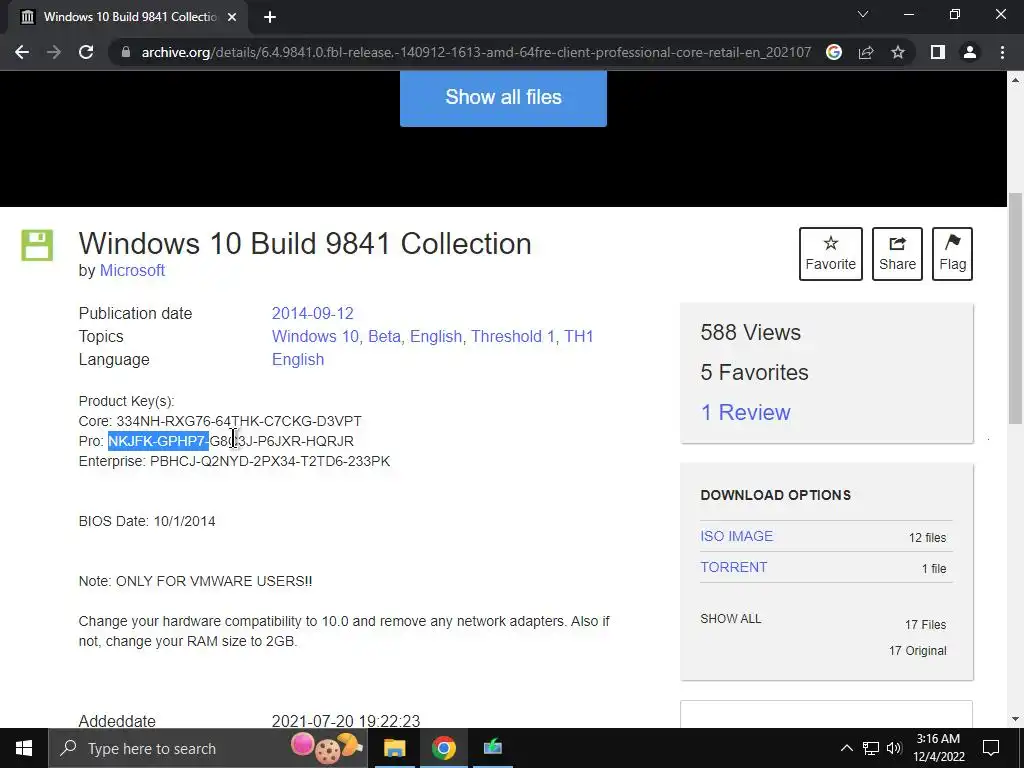1024x768 pixels.
Task: Close the Windows 10 Build 9841 tab
Action: [232, 17]
